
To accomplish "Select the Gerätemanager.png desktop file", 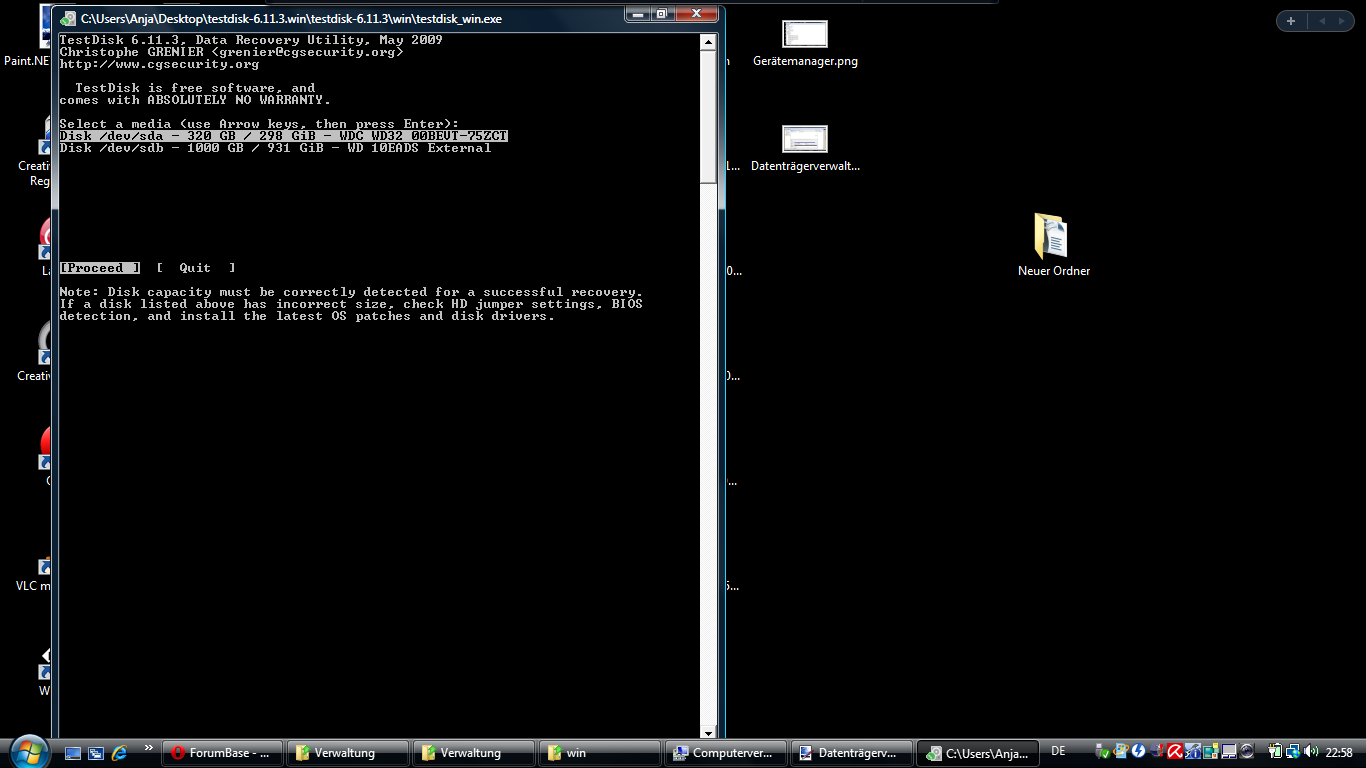I will [805, 44].
